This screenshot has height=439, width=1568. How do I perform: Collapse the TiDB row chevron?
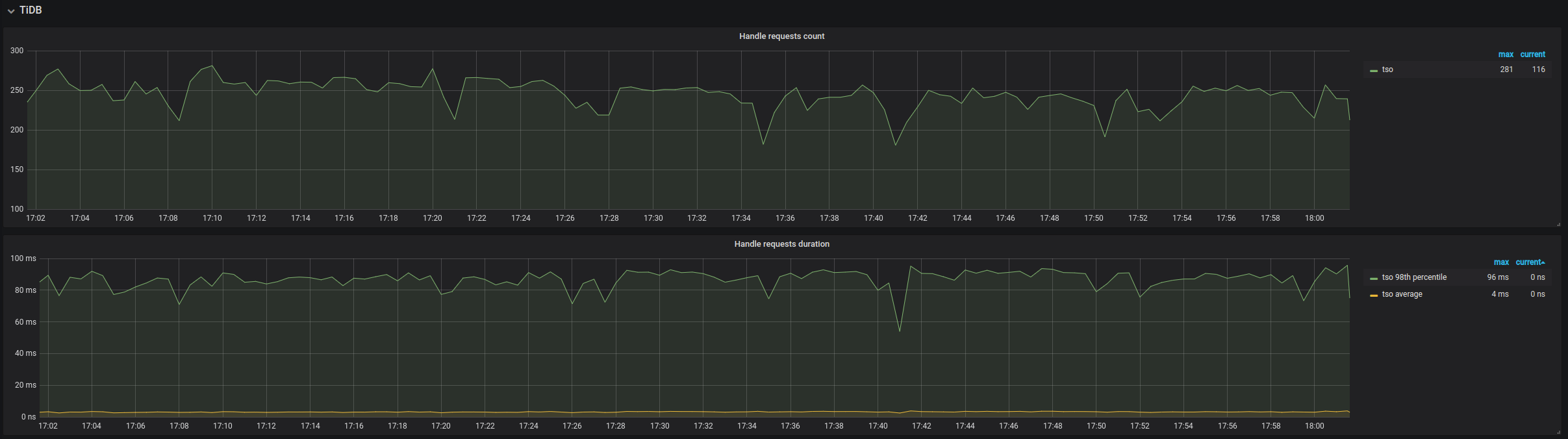[x=11, y=11]
